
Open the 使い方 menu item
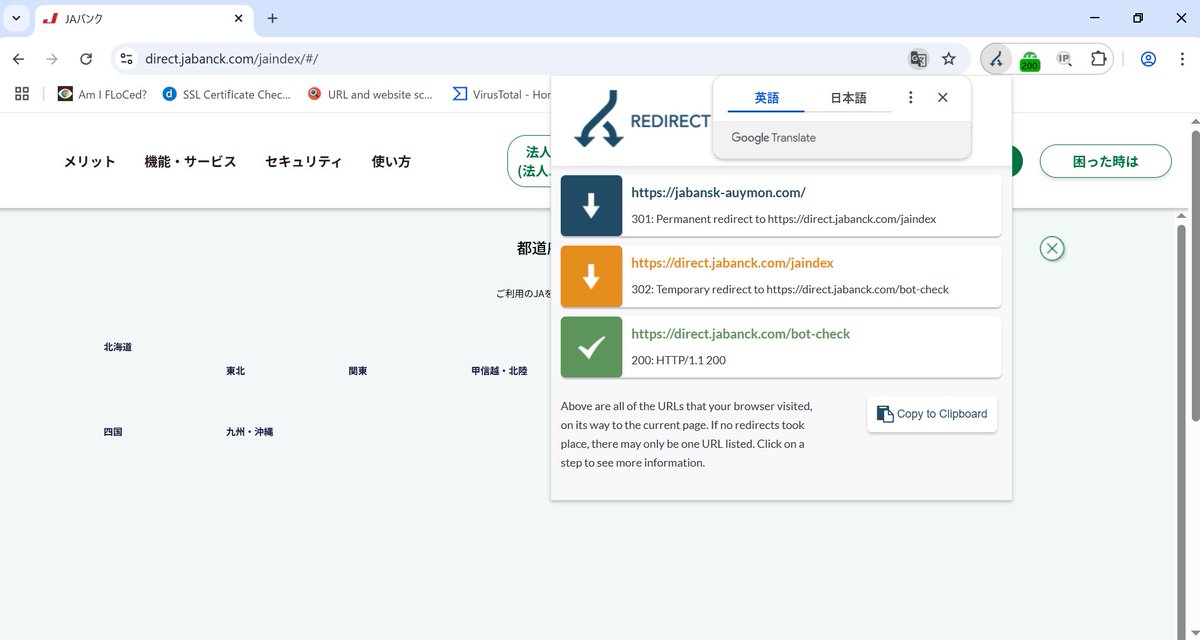click(x=391, y=161)
